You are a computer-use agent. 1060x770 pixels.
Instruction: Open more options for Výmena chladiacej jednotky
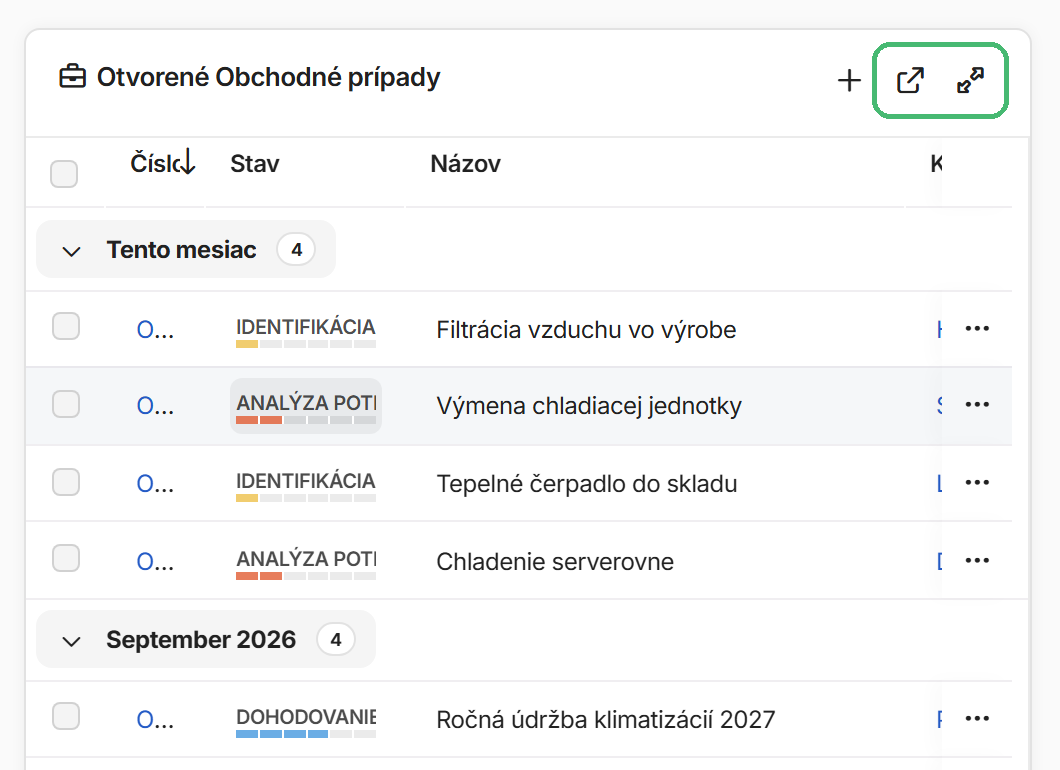tap(977, 404)
